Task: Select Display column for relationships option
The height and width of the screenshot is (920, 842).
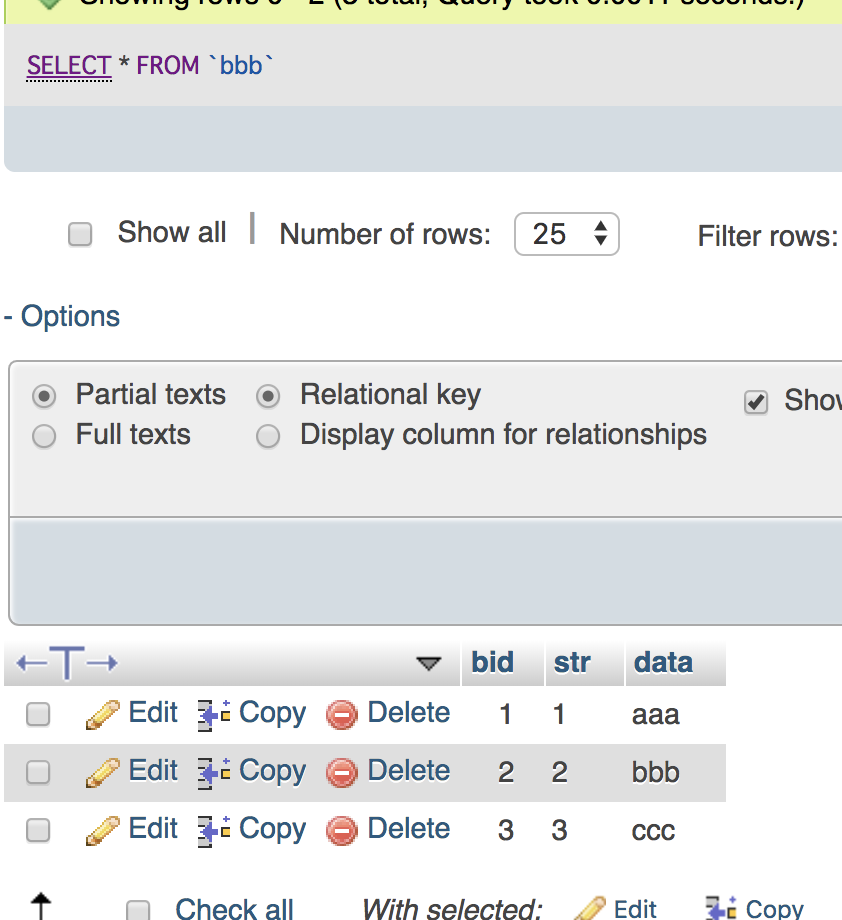Action: (268, 436)
